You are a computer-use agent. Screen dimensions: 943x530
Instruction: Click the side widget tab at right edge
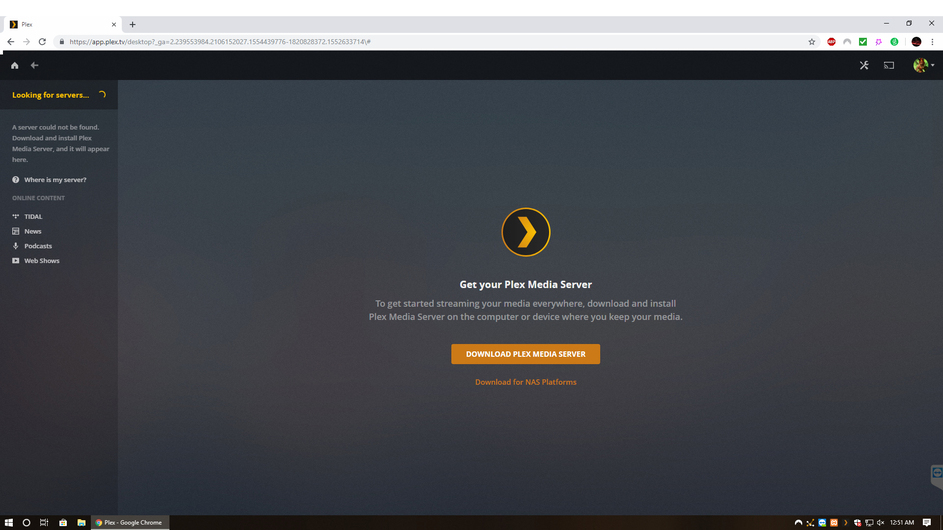[937, 476]
